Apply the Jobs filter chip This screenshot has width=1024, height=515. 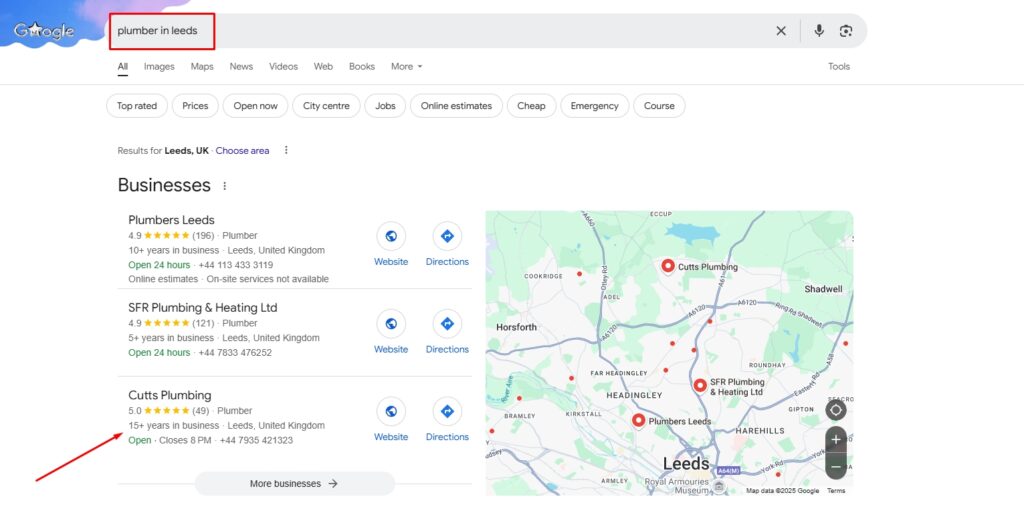[x=385, y=106]
